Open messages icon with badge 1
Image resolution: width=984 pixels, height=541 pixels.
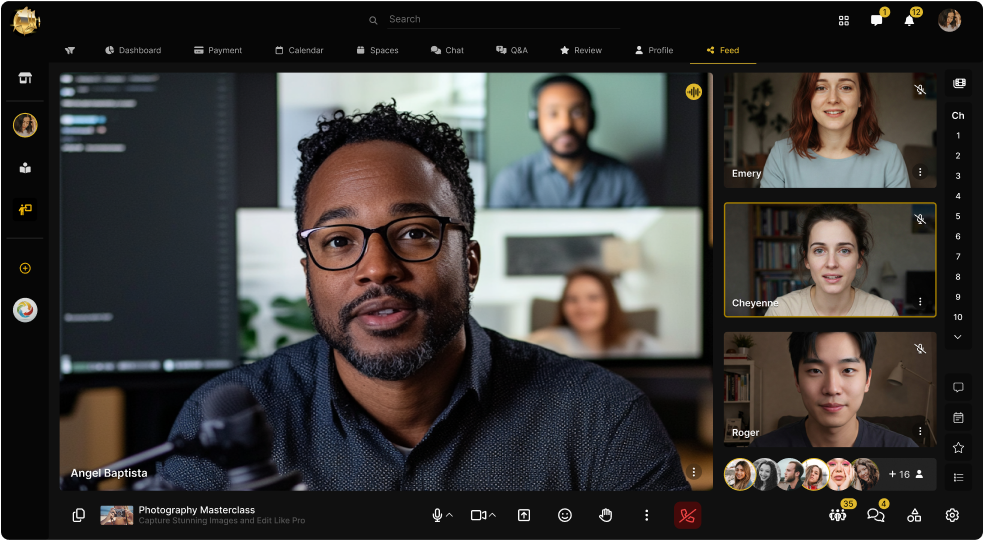coord(877,20)
